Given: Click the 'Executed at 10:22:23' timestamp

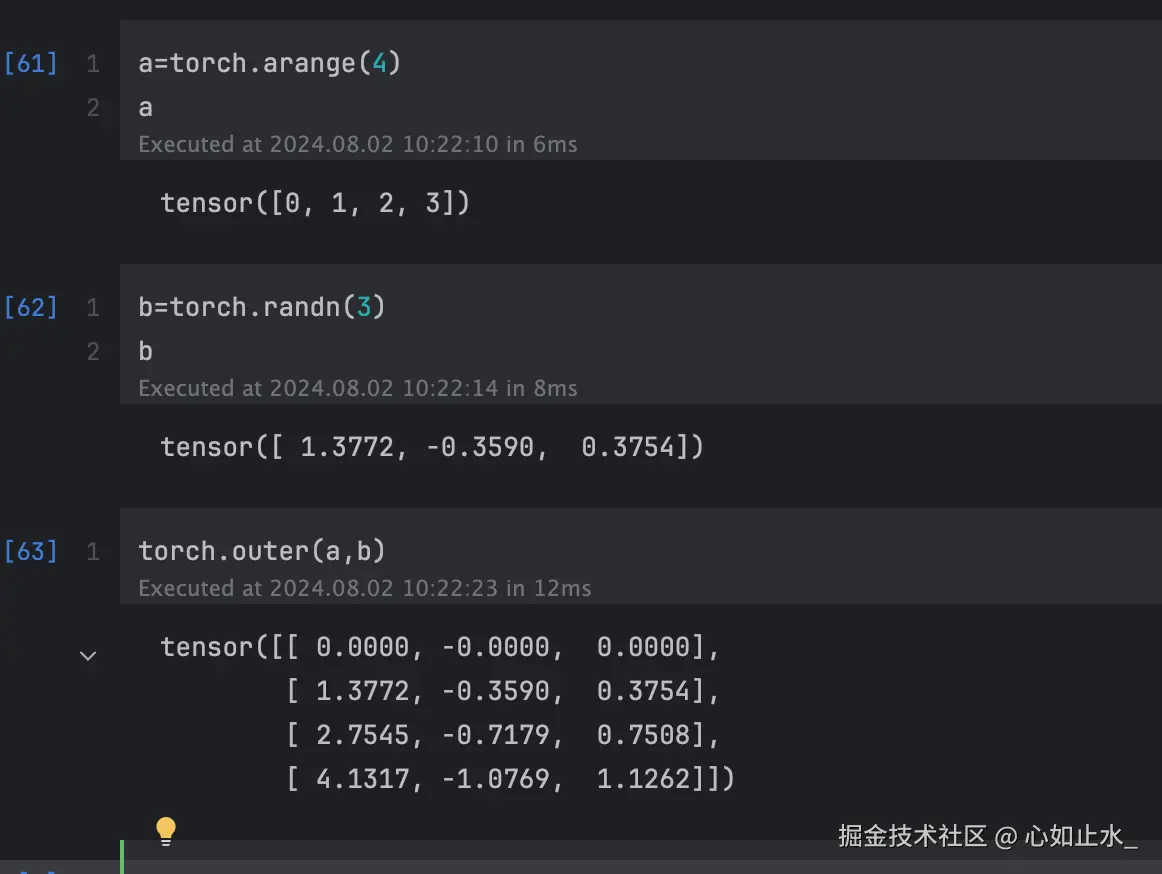Looking at the screenshot, I should click(364, 588).
